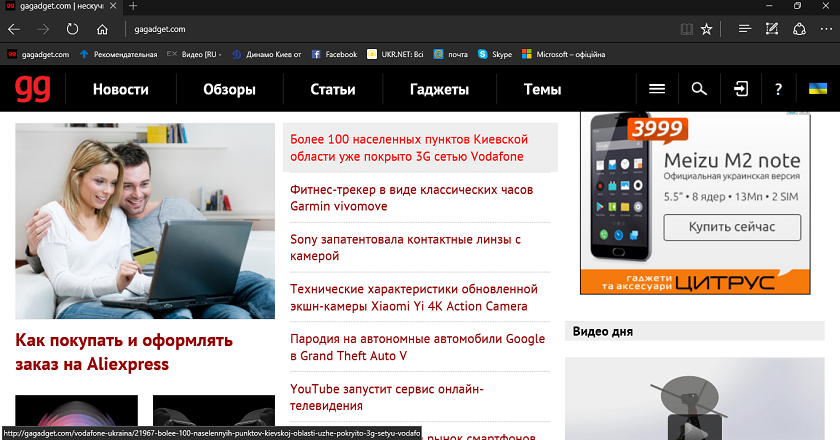This screenshot has width=840, height=440.
Task: Open the Sony contact lenses article link
Action: [x=406, y=248]
